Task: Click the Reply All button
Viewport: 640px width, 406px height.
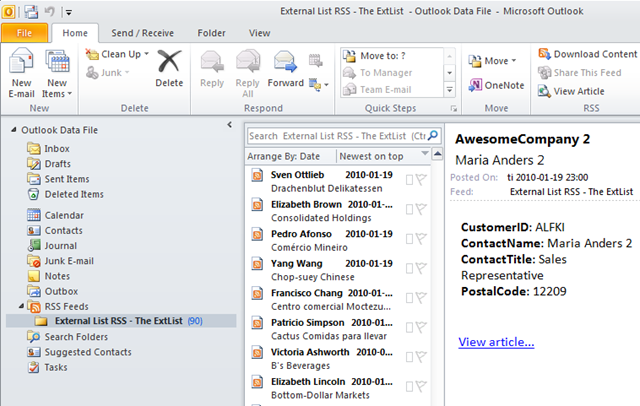Action: coord(247,73)
